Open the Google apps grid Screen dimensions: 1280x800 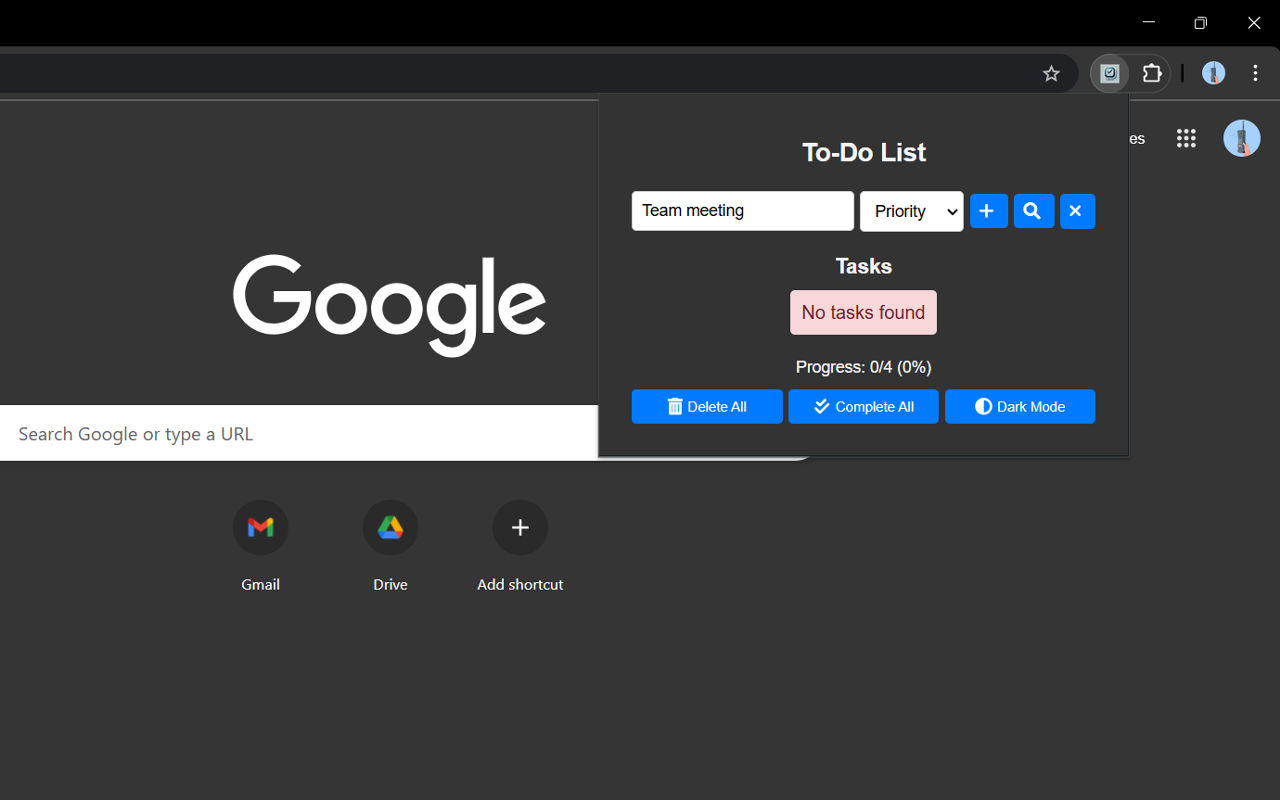click(1186, 138)
